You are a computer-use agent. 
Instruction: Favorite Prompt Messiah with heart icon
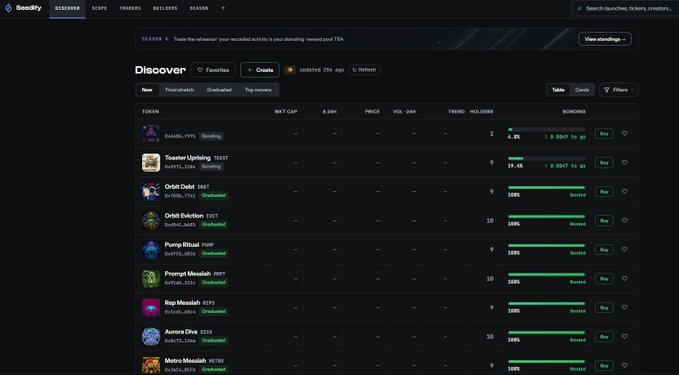(x=624, y=278)
